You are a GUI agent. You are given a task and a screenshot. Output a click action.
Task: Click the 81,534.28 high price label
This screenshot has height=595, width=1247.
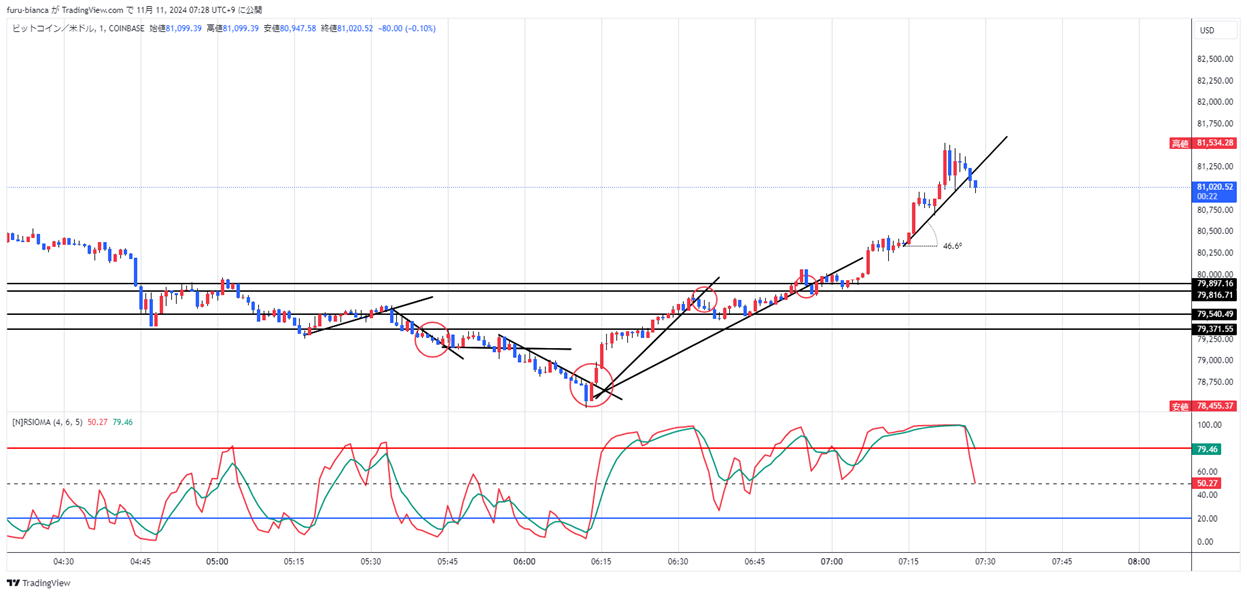(1216, 143)
